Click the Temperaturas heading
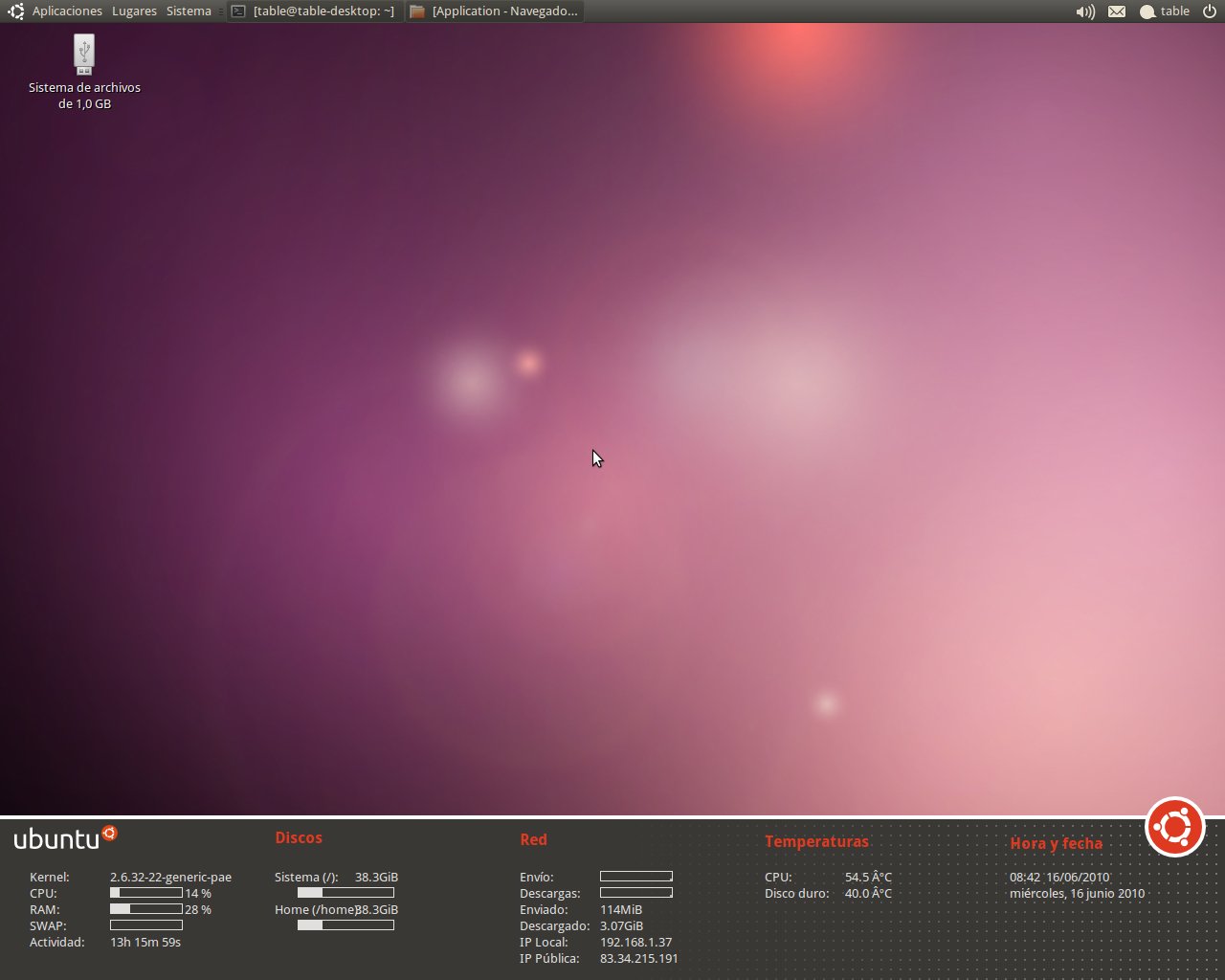The width and height of the screenshot is (1225, 980). [816, 841]
